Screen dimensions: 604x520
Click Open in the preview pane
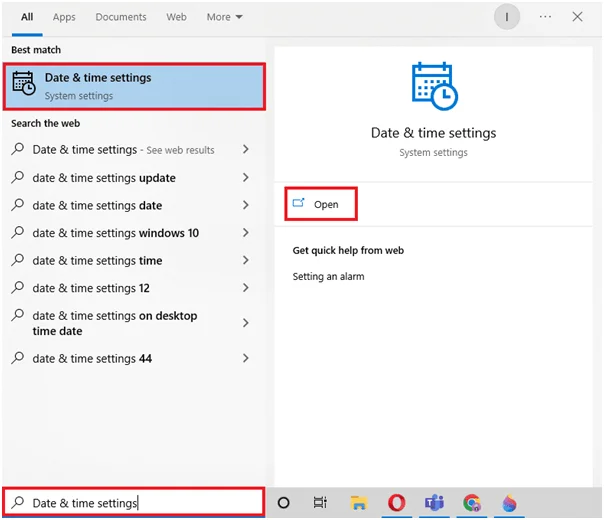321,204
